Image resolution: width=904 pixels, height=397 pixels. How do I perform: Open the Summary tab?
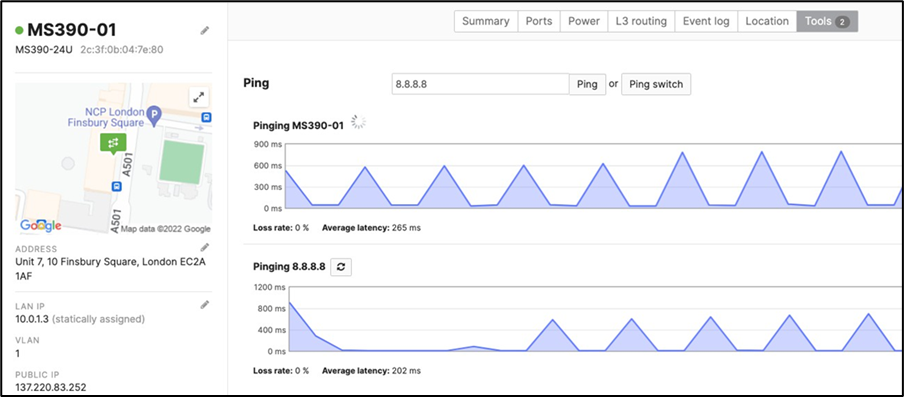click(485, 21)
